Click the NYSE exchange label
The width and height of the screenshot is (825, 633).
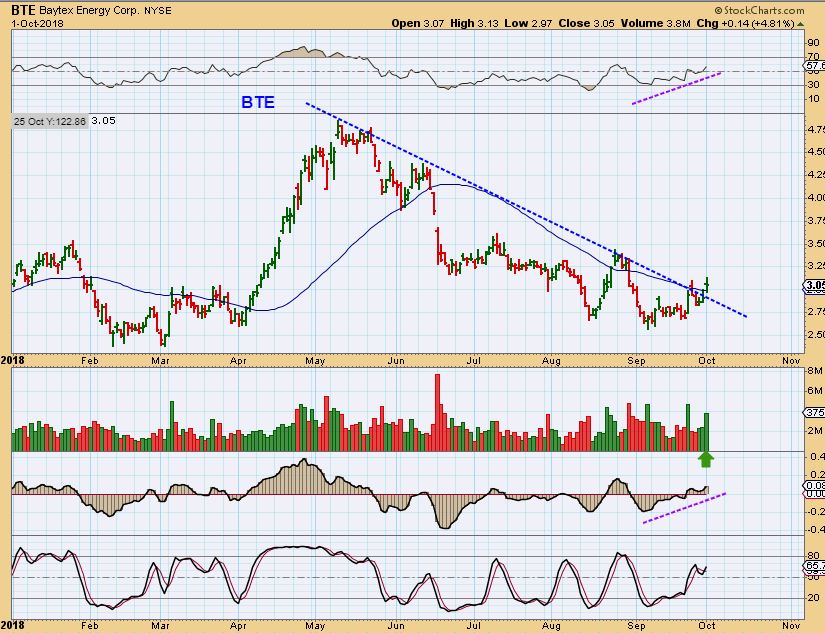[x=158, y=11]
